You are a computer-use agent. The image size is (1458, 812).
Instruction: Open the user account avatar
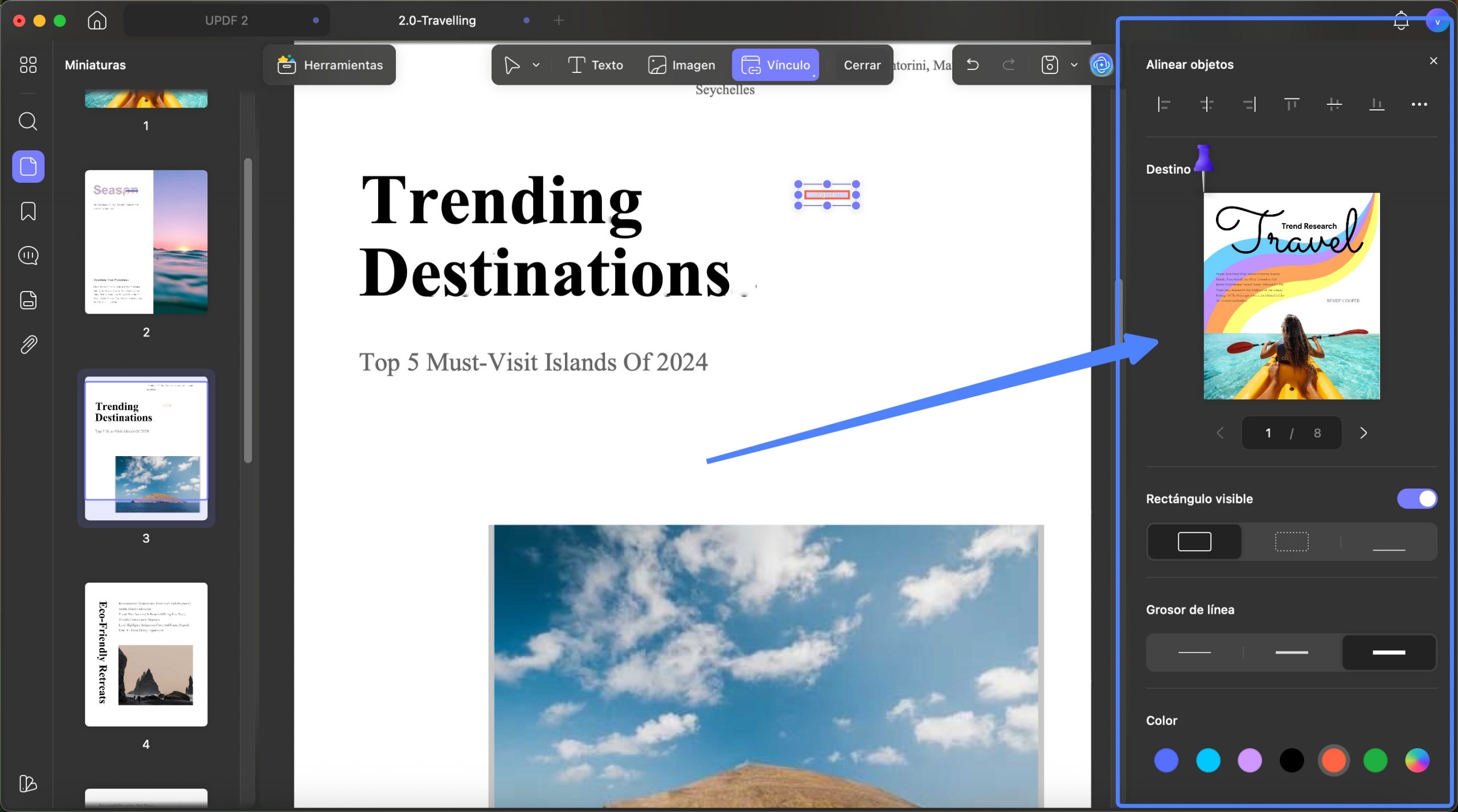[x=1437, y=22]
